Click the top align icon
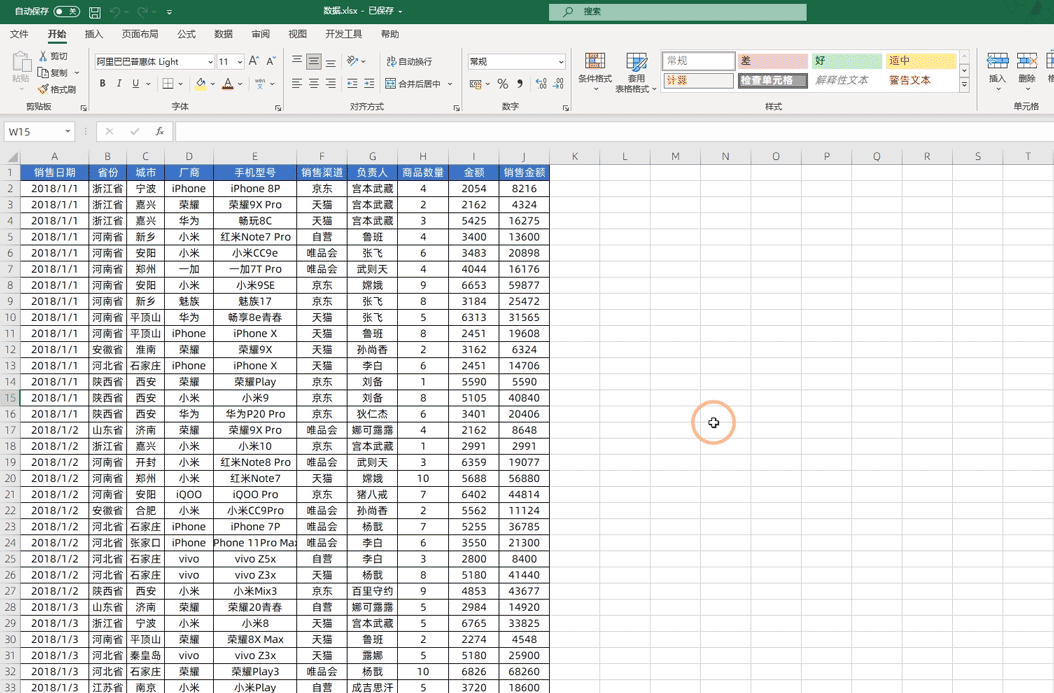 297,61
